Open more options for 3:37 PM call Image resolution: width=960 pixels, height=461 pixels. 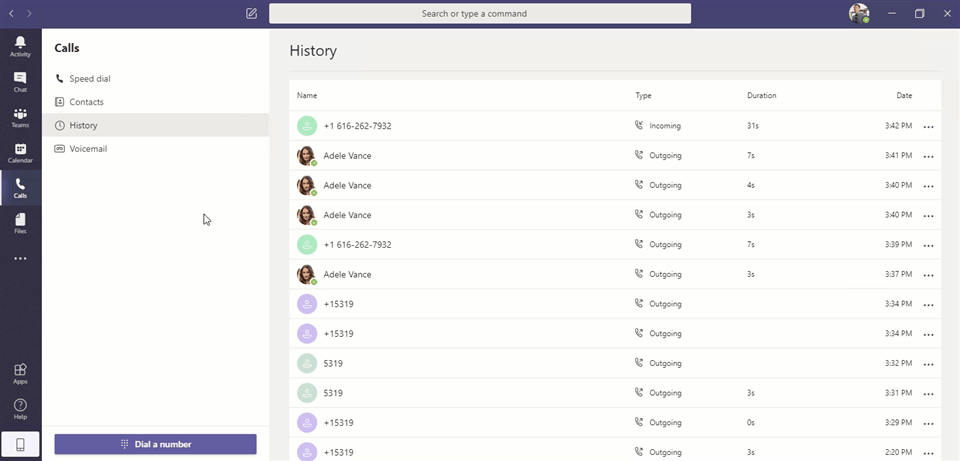928,275
